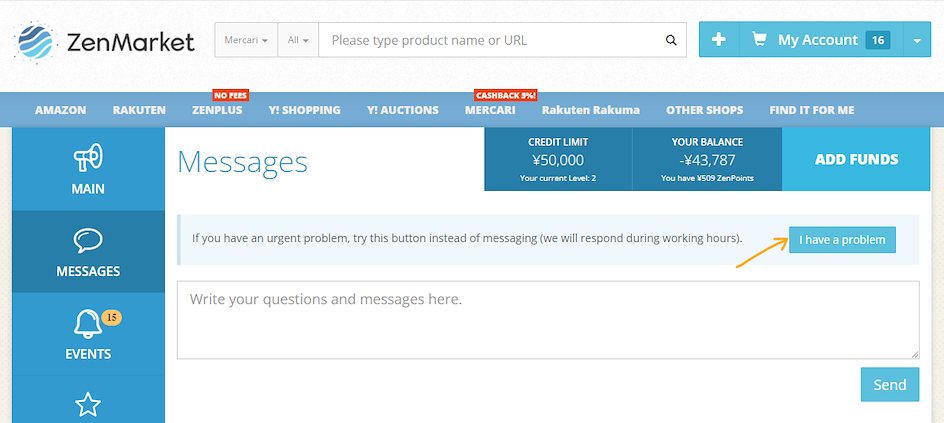Click the CASHBACK 5% badge
944x423 pixels.
[x=506, y=95]
